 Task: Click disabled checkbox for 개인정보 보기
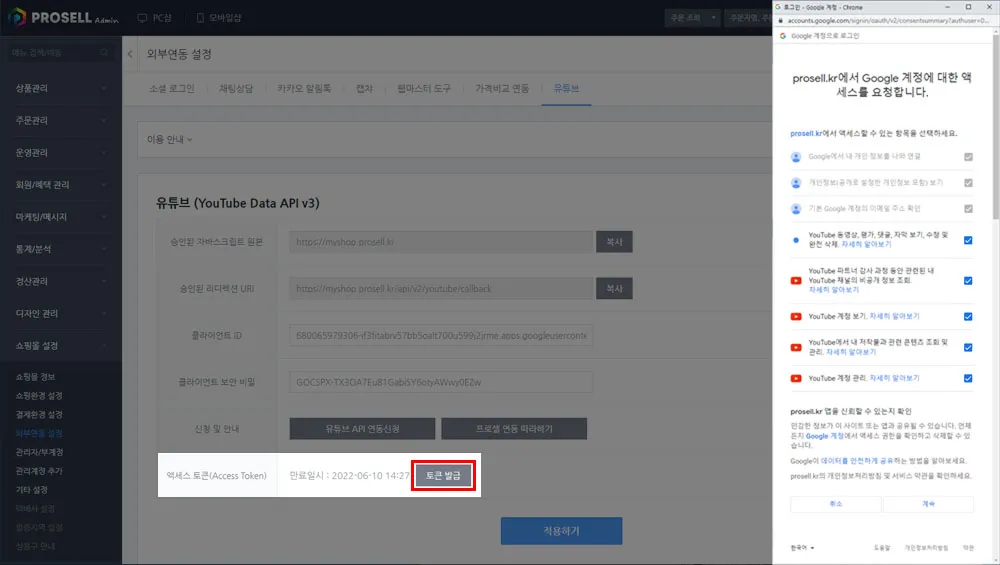click(x=968, y=183)
